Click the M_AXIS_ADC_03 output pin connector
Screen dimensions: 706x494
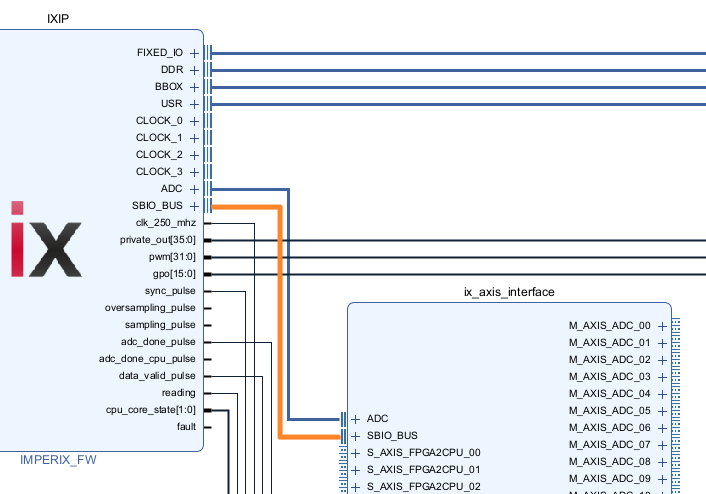[675, 376]
